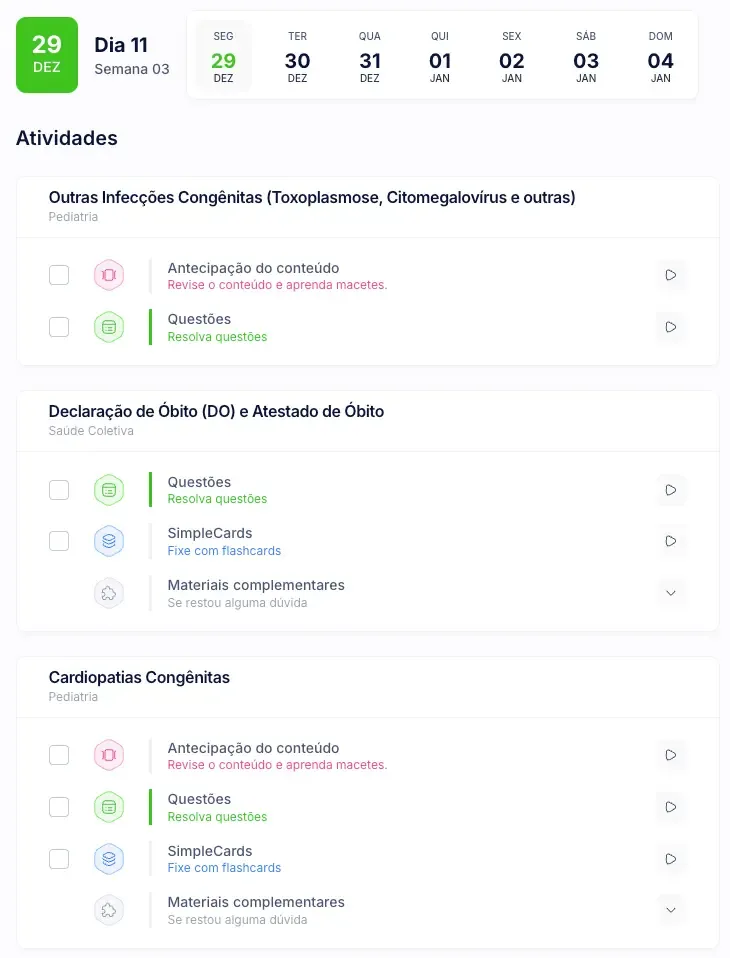Select the pink Antecipação do conteúdo icon under Outras Infecções Congênitas
730x958 pixels.
[109, 274]
